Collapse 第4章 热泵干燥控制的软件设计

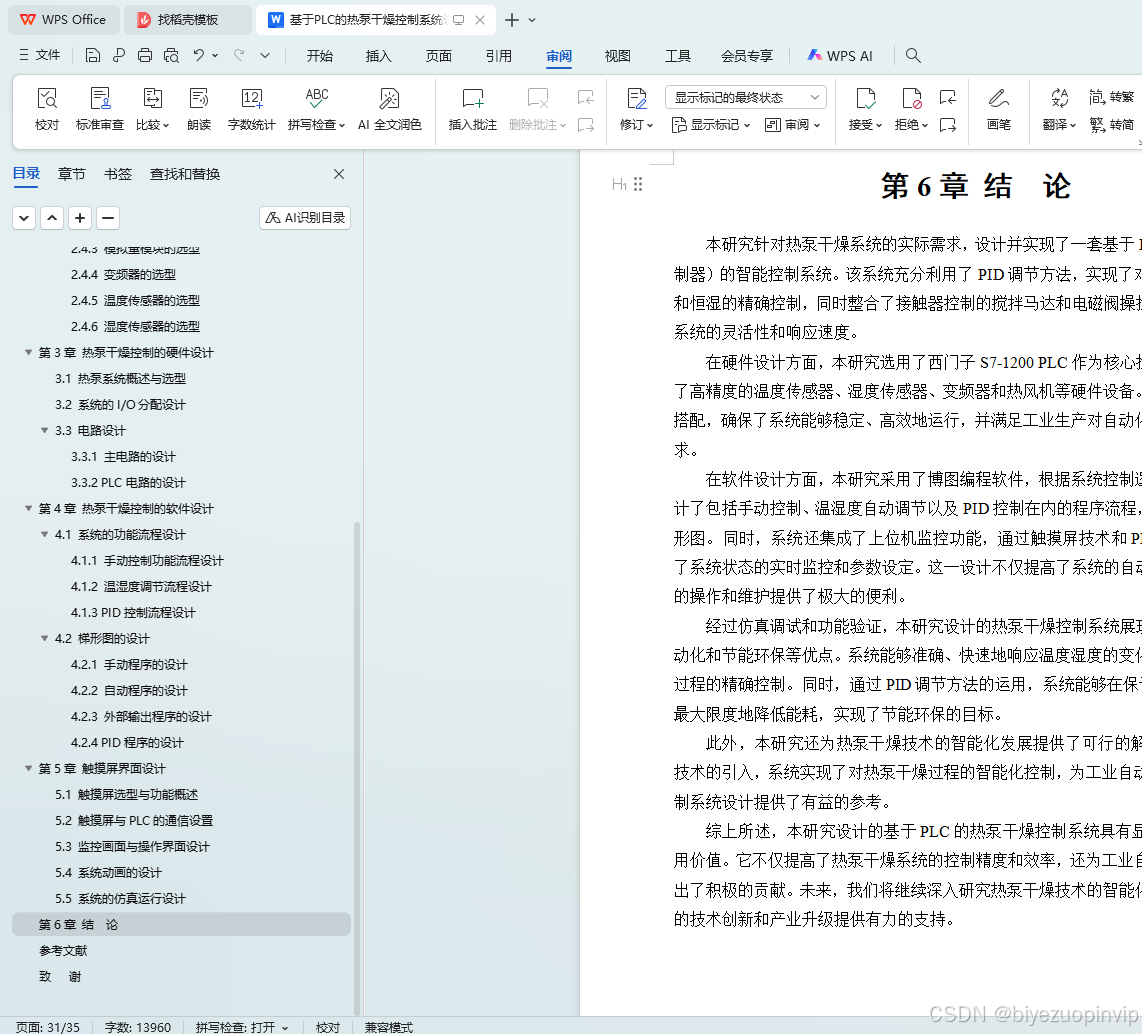(28, 508)
